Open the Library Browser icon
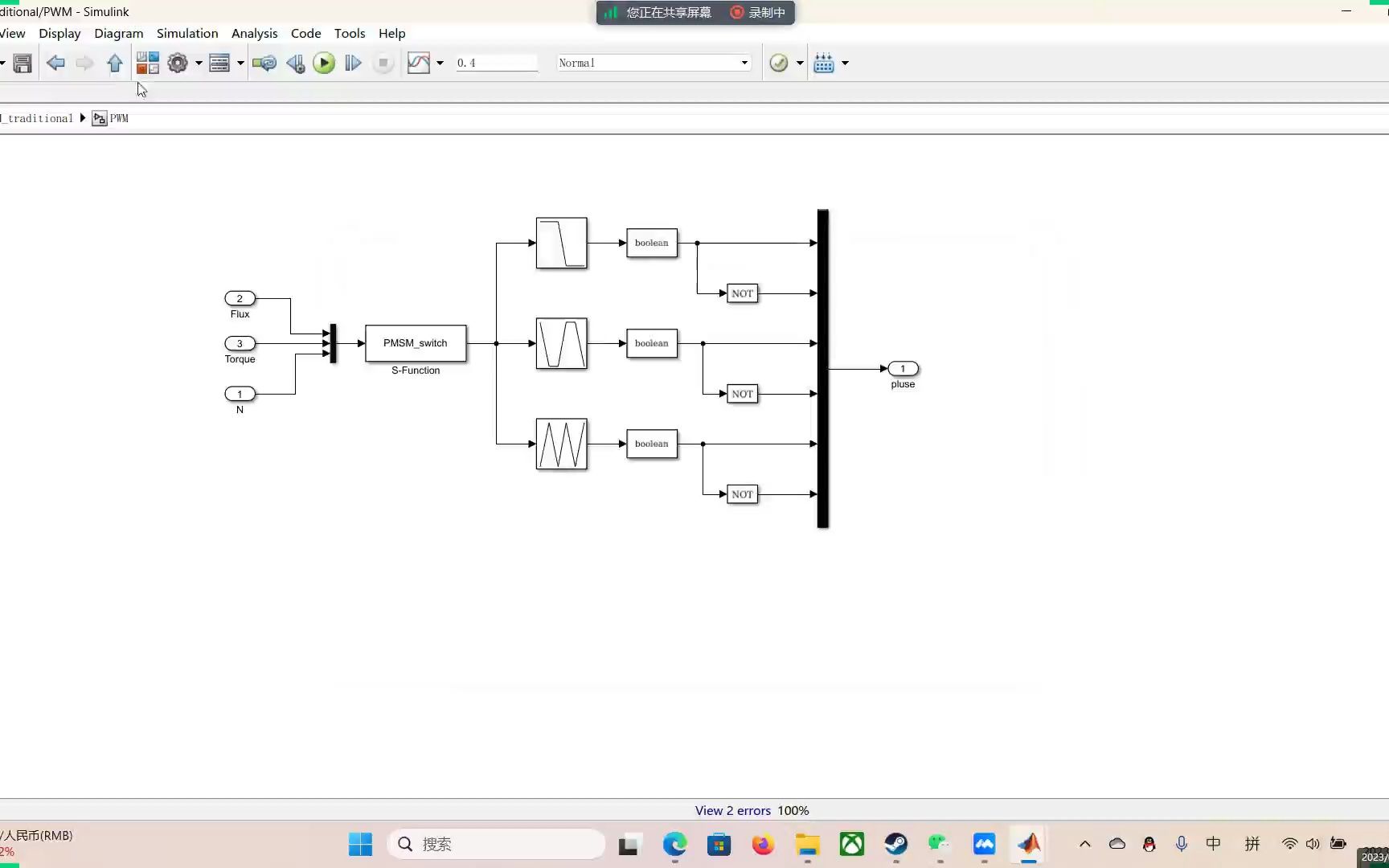1389x868 pixels. [x=147, y=63]
